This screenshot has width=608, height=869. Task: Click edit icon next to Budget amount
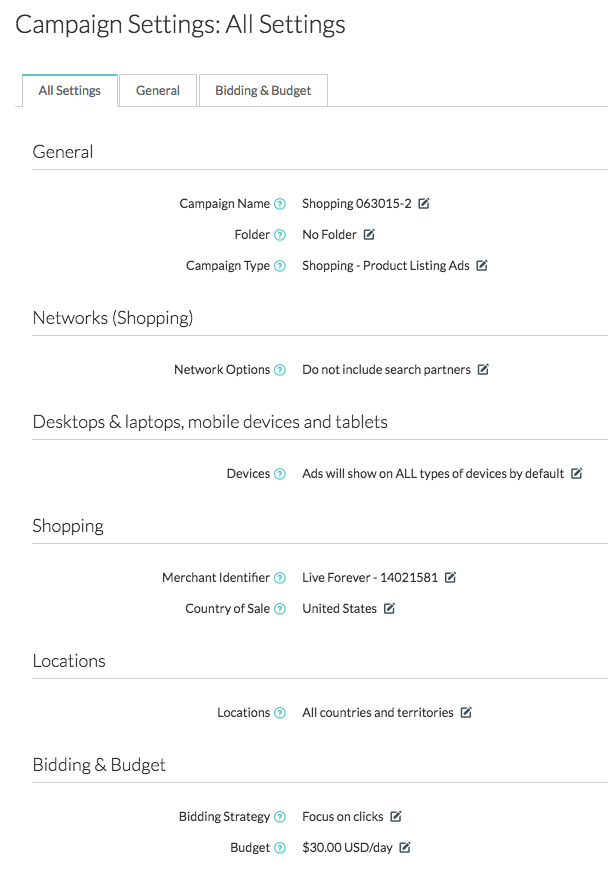[x=405, y=848]
